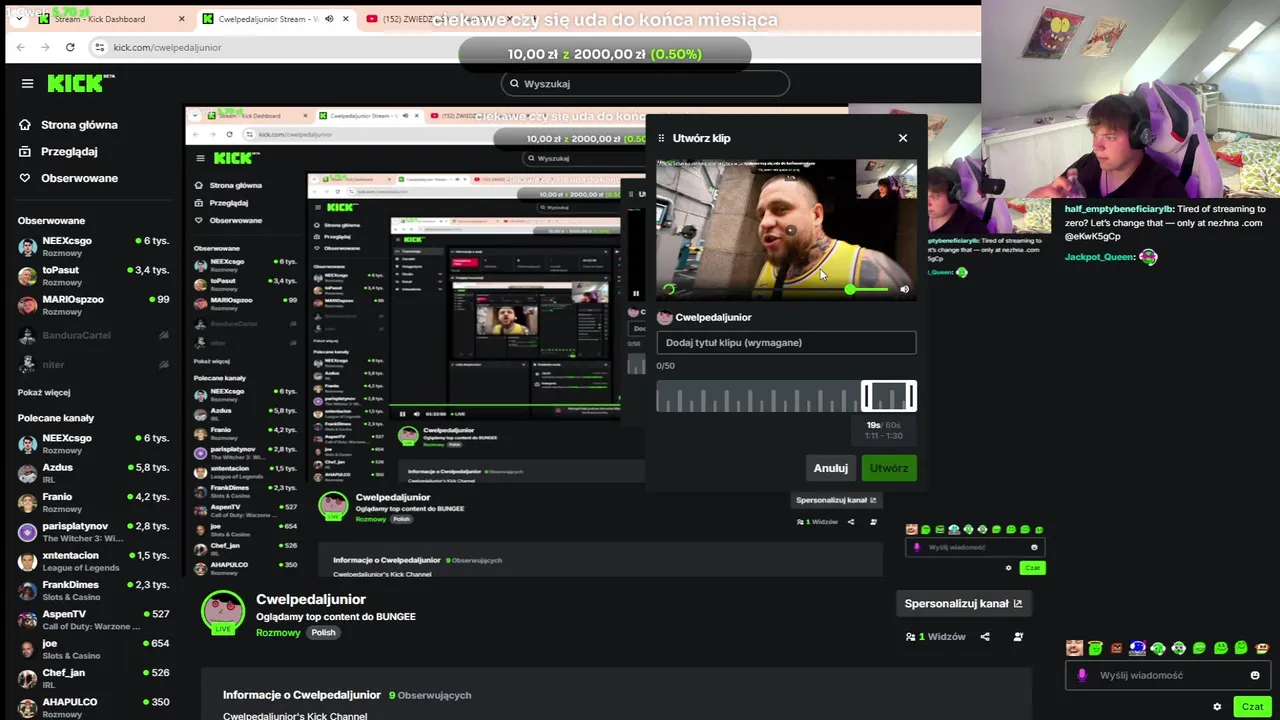The image size is (1280, 720).
Task: Open followed channel toPasut
Action: [93, 276]
